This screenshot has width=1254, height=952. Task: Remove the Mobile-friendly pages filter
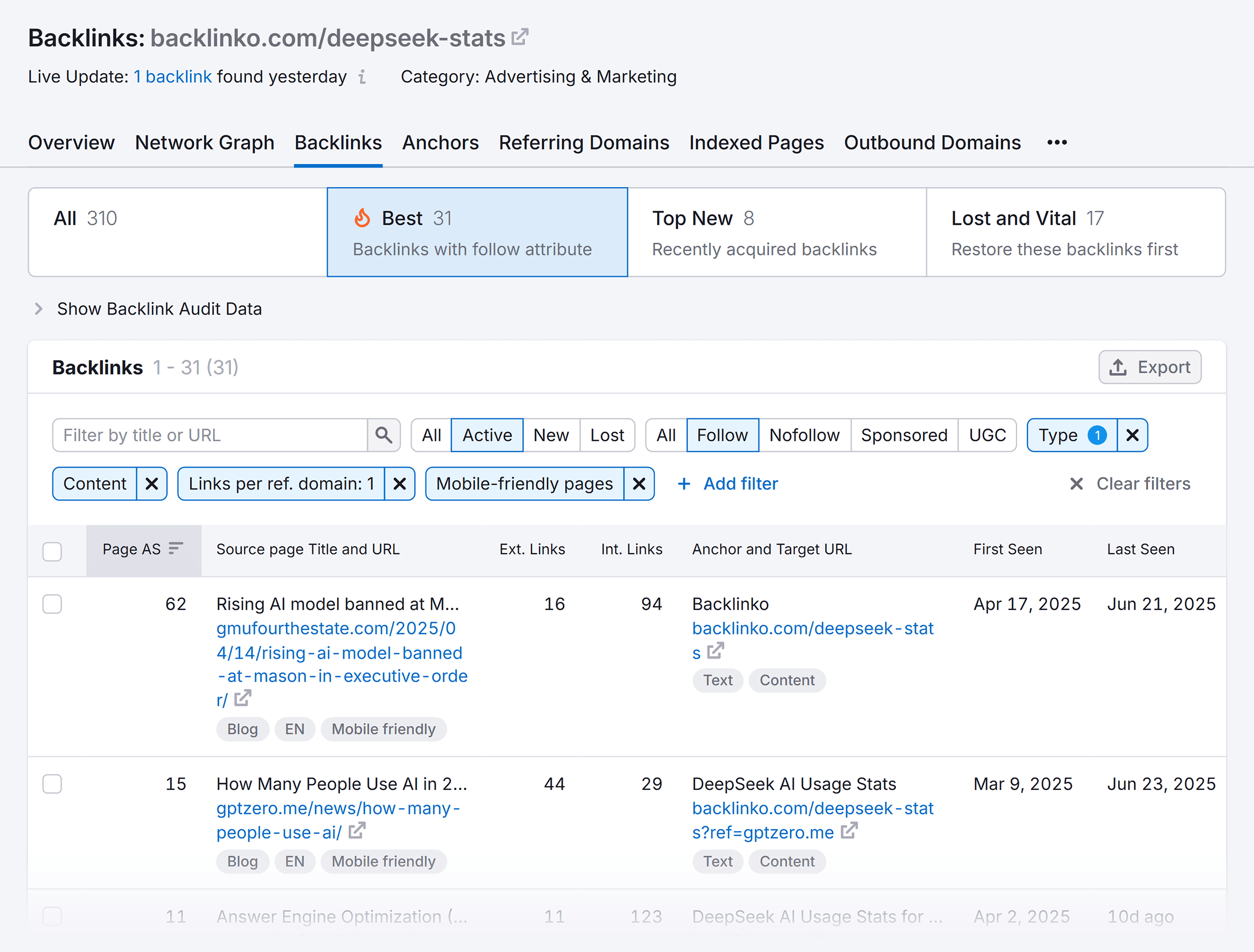pos(639,484)
